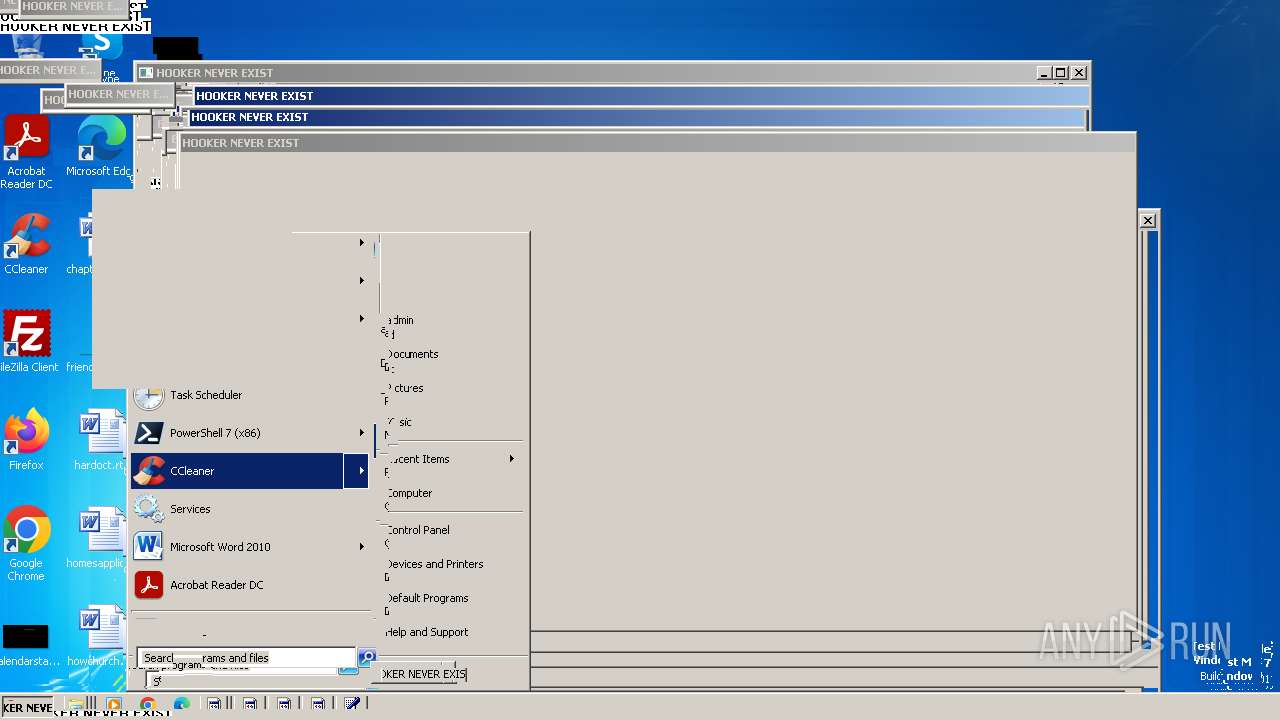The image size is (1280, 720).
Task: Launch CCleaner from the desktop icon
Action: pos(27,244)
